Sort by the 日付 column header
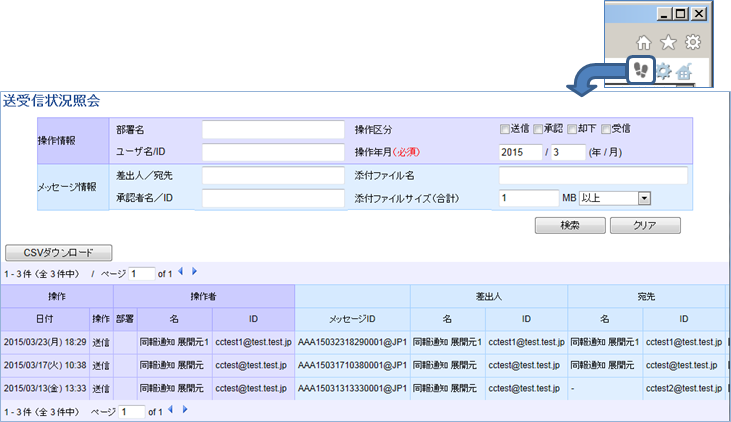Screen dimensions: 731x422 click(x=45, y=318)
